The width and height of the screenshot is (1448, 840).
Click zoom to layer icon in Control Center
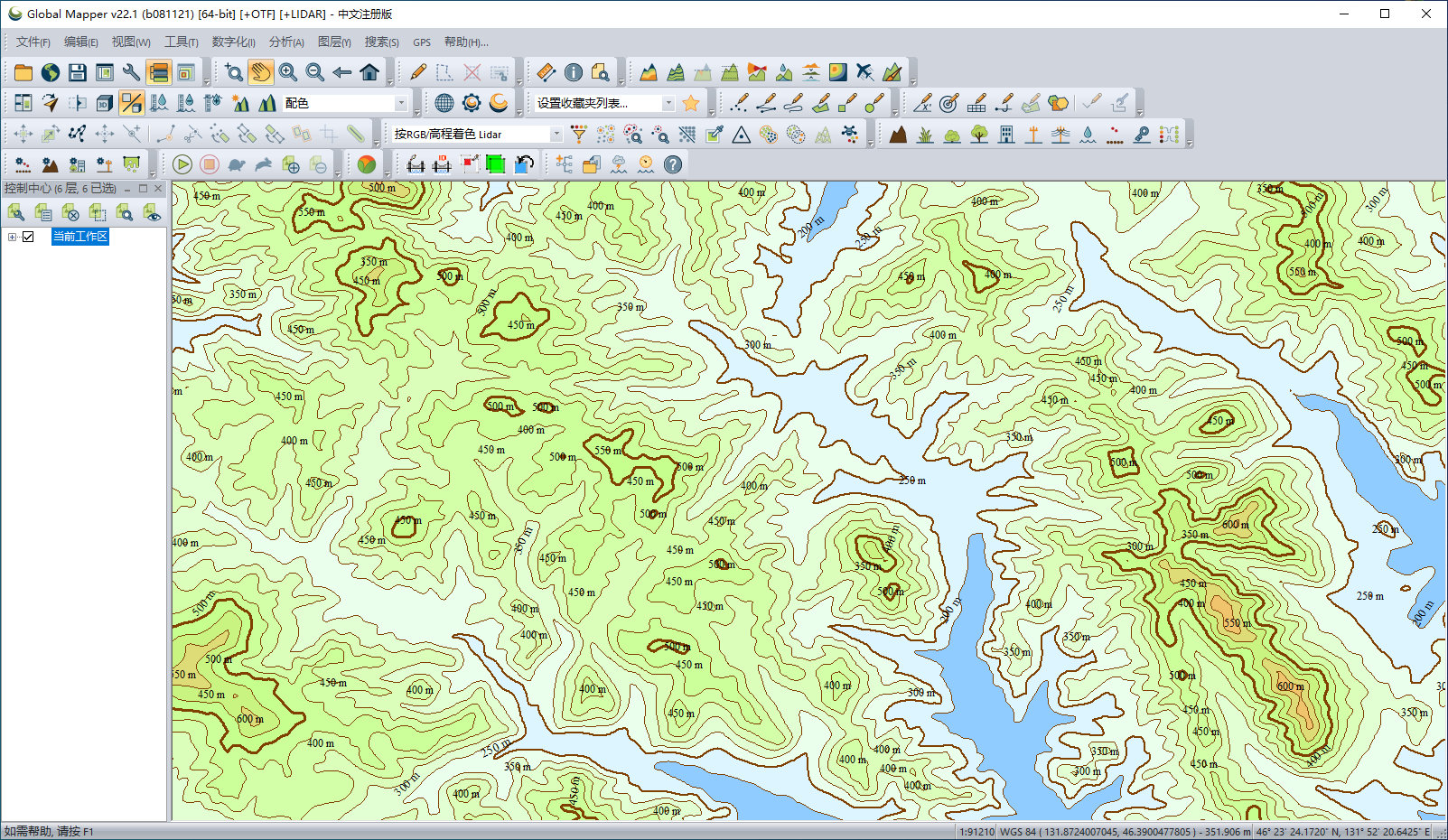pos(125,213)
